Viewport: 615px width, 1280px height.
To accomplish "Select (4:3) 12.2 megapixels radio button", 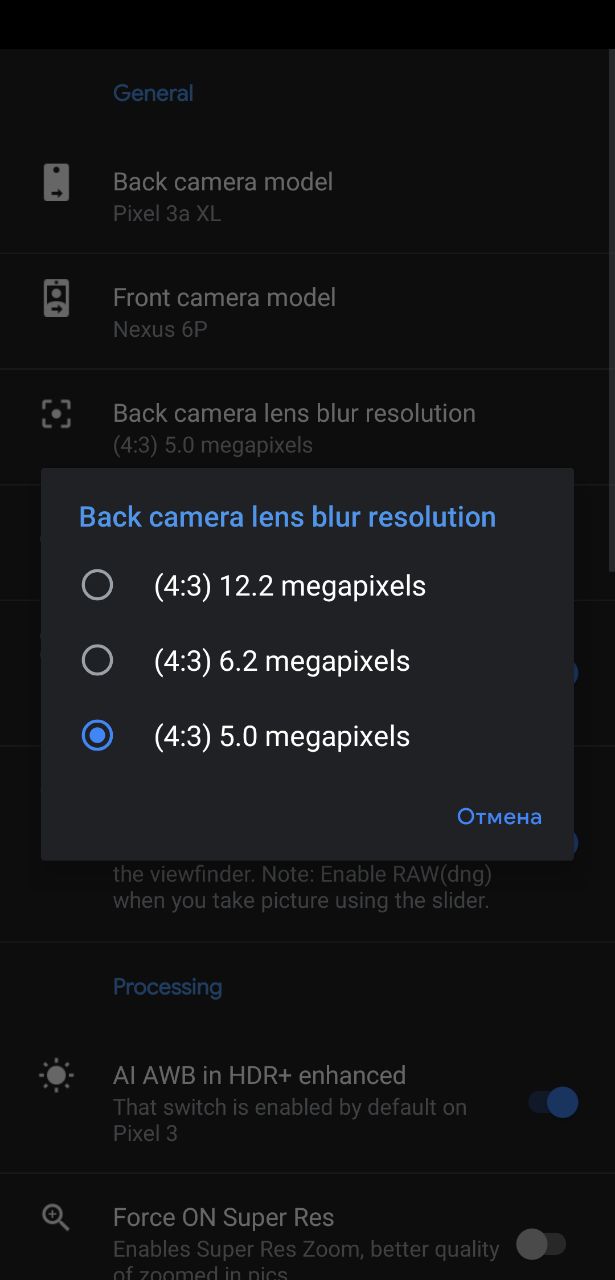I will [97, 585].
